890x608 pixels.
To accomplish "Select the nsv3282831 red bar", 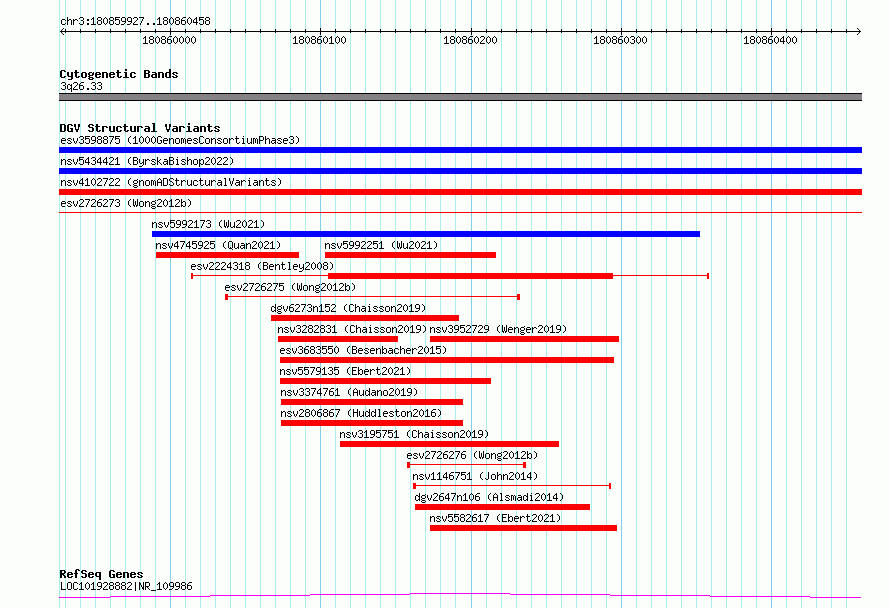I will 338,339.
